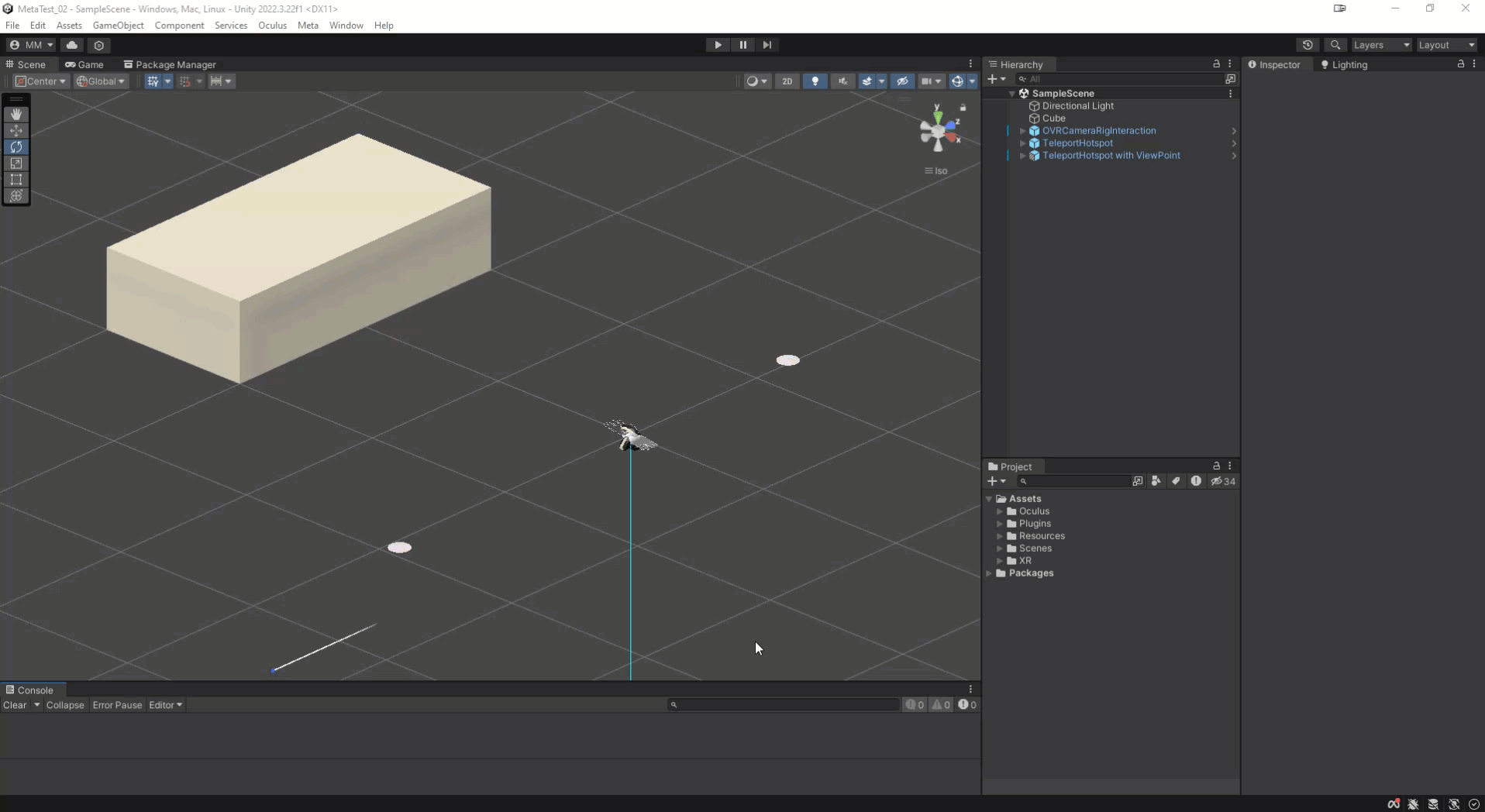Image resolution: width=1485 pixels, height=812 pixels.
Task: Open the GameObject menu
Action: click(x=118, y=26)
